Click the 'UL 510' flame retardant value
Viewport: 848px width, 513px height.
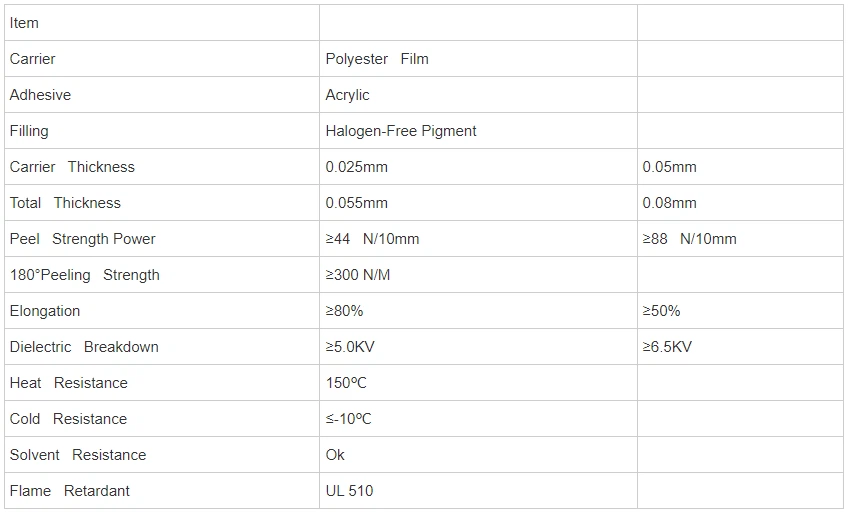pos(349,490)
